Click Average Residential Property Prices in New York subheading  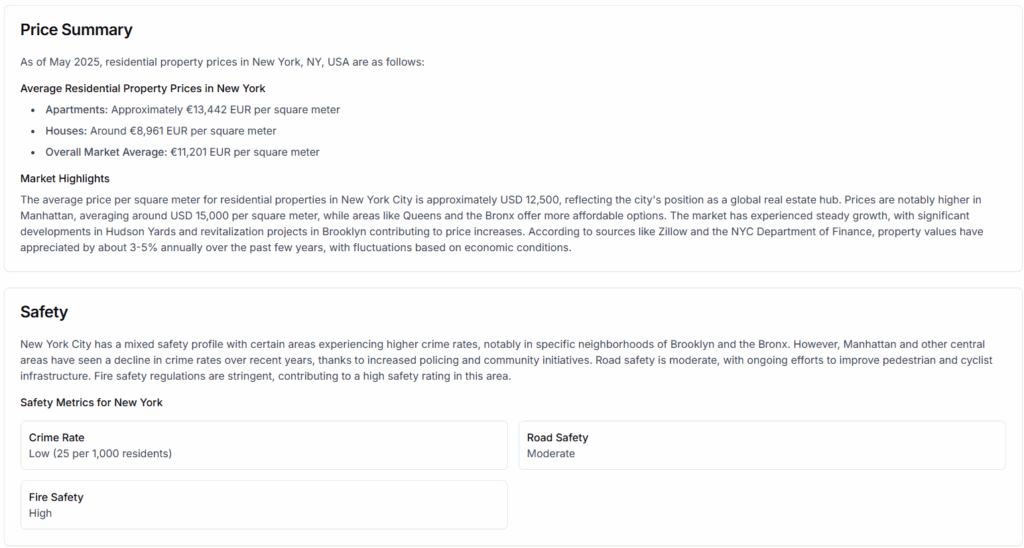(142, 88)
